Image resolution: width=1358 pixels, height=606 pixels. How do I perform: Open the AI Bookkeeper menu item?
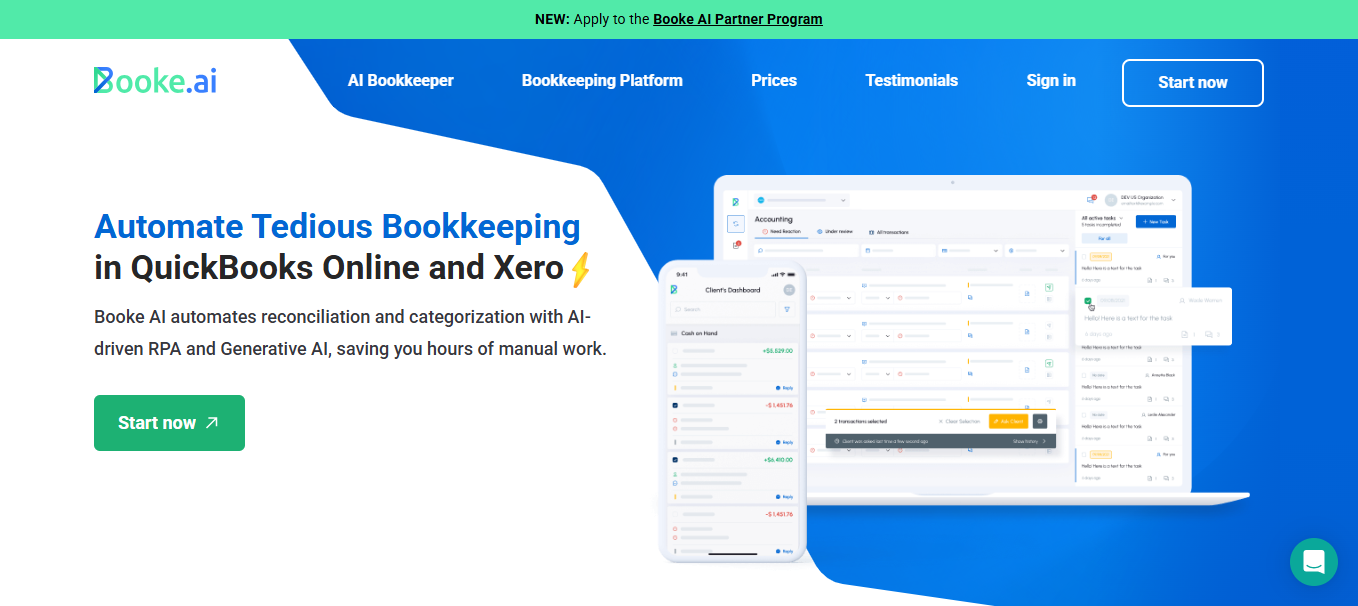[401, 81]
